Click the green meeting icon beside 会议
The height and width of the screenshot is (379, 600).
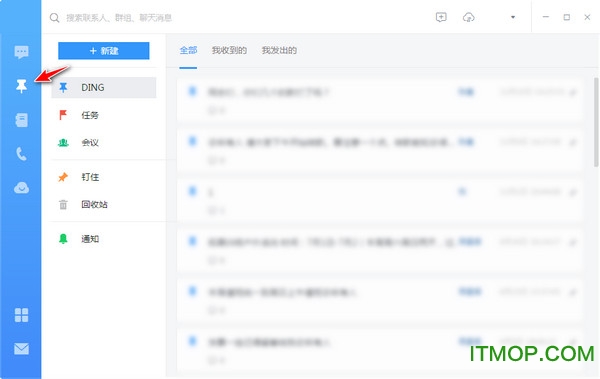pyautogui.click(x=63, y=143)
